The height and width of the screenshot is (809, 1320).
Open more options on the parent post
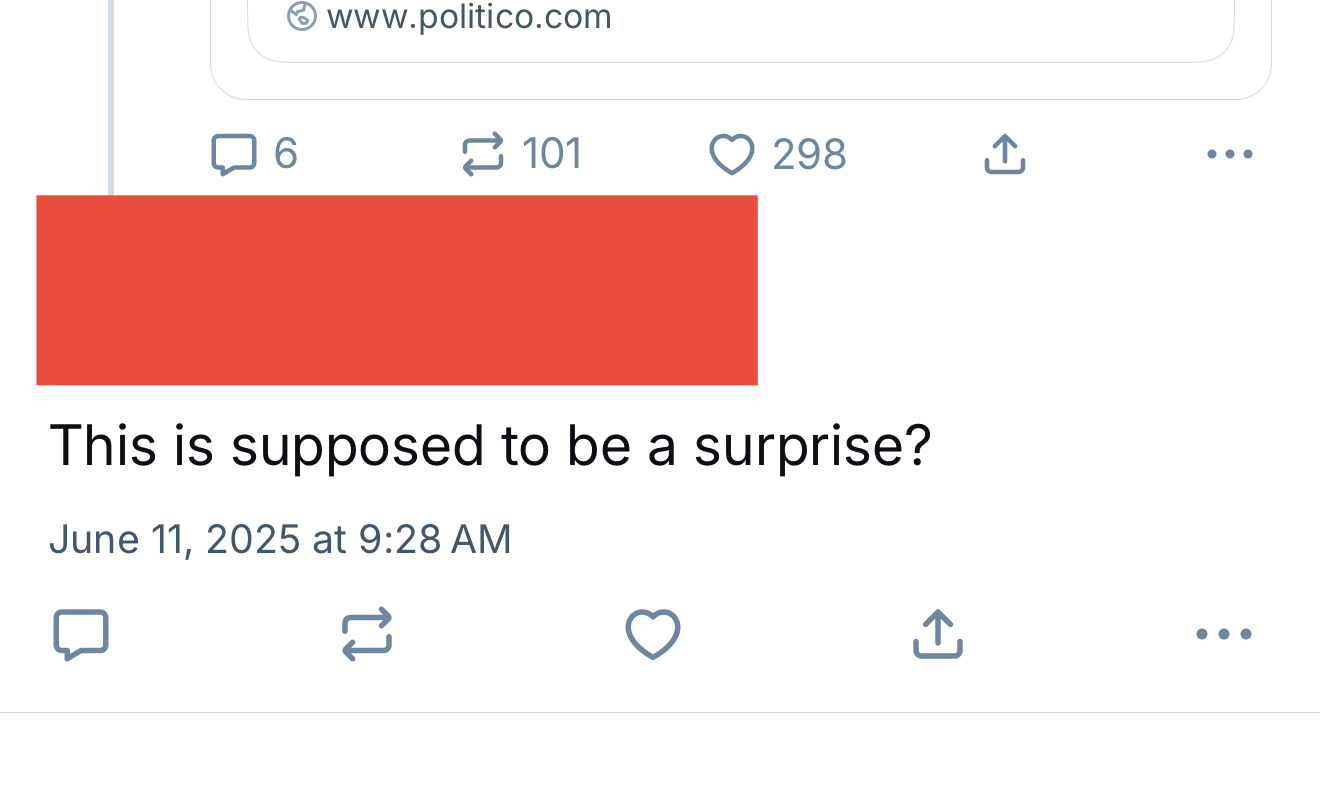1229,155
